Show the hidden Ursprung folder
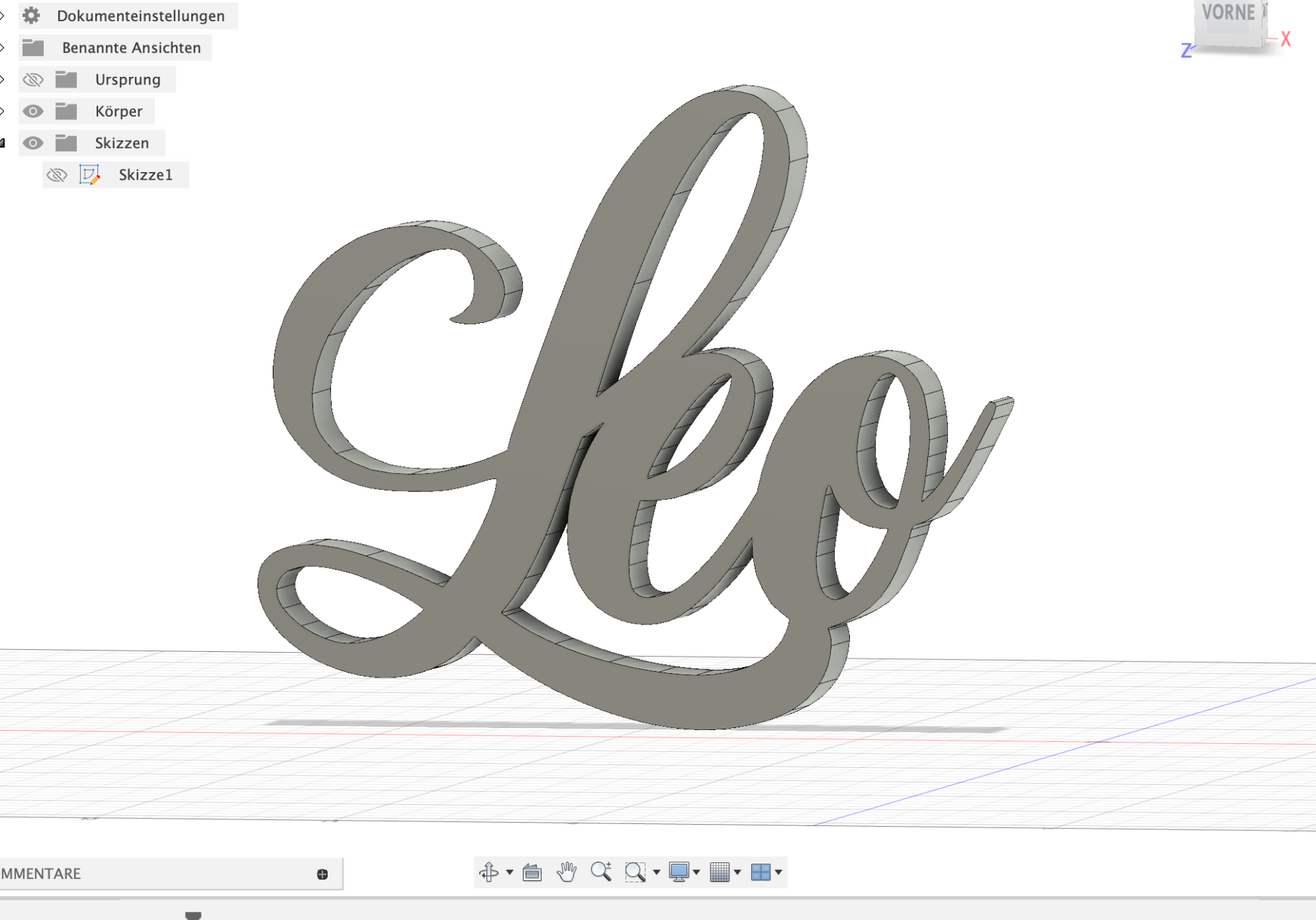 pyautogui.click(x=33, y=80)
